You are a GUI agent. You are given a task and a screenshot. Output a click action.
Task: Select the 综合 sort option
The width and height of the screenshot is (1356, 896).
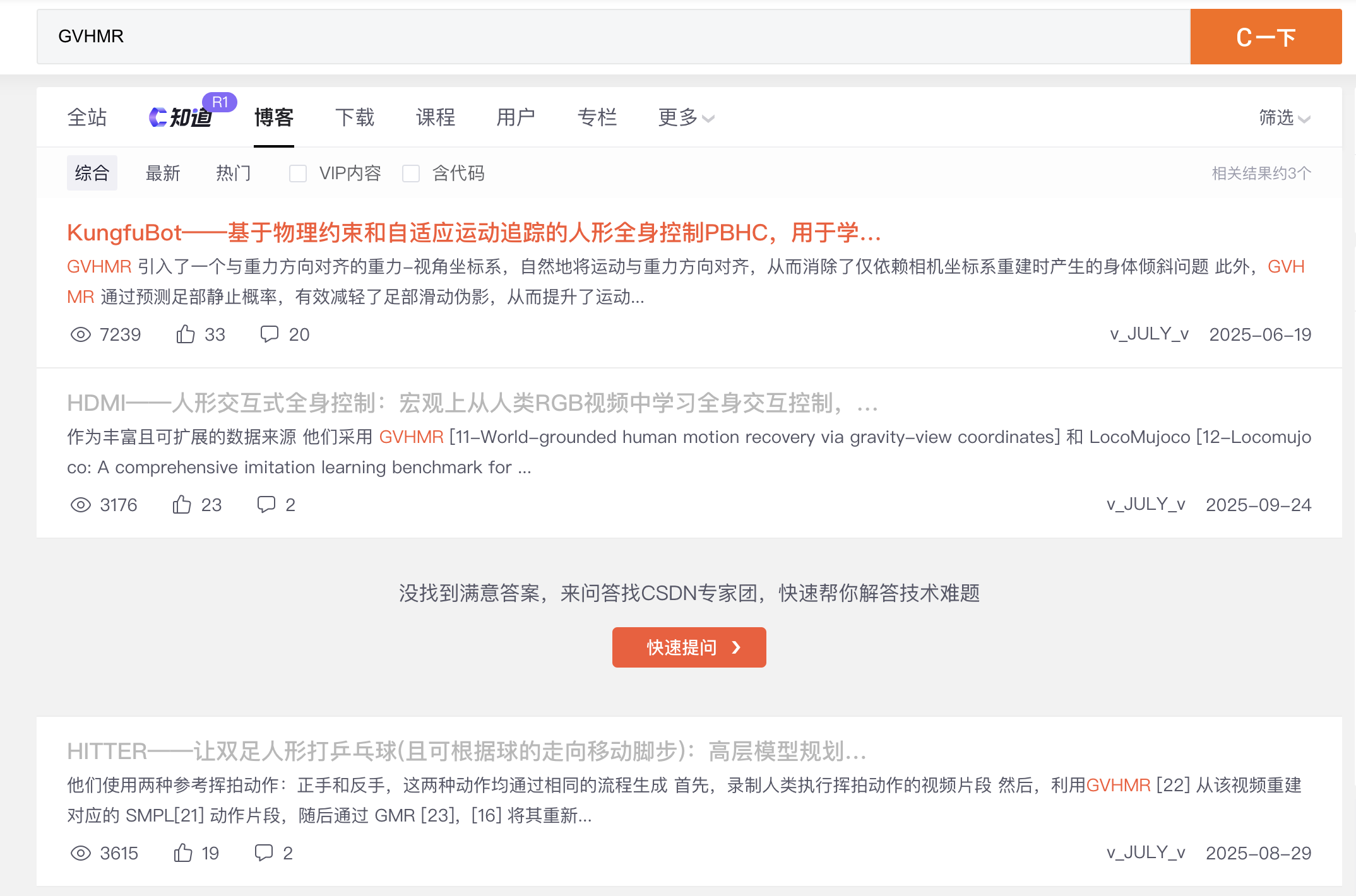click(92, 174)
